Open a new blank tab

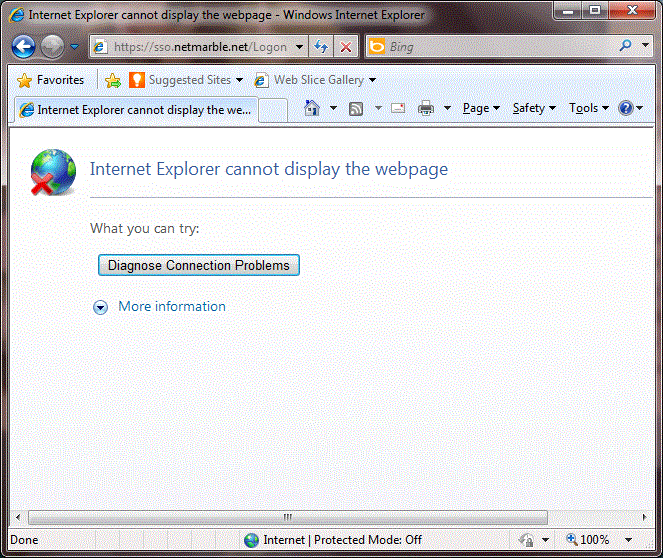click(273, 111)
